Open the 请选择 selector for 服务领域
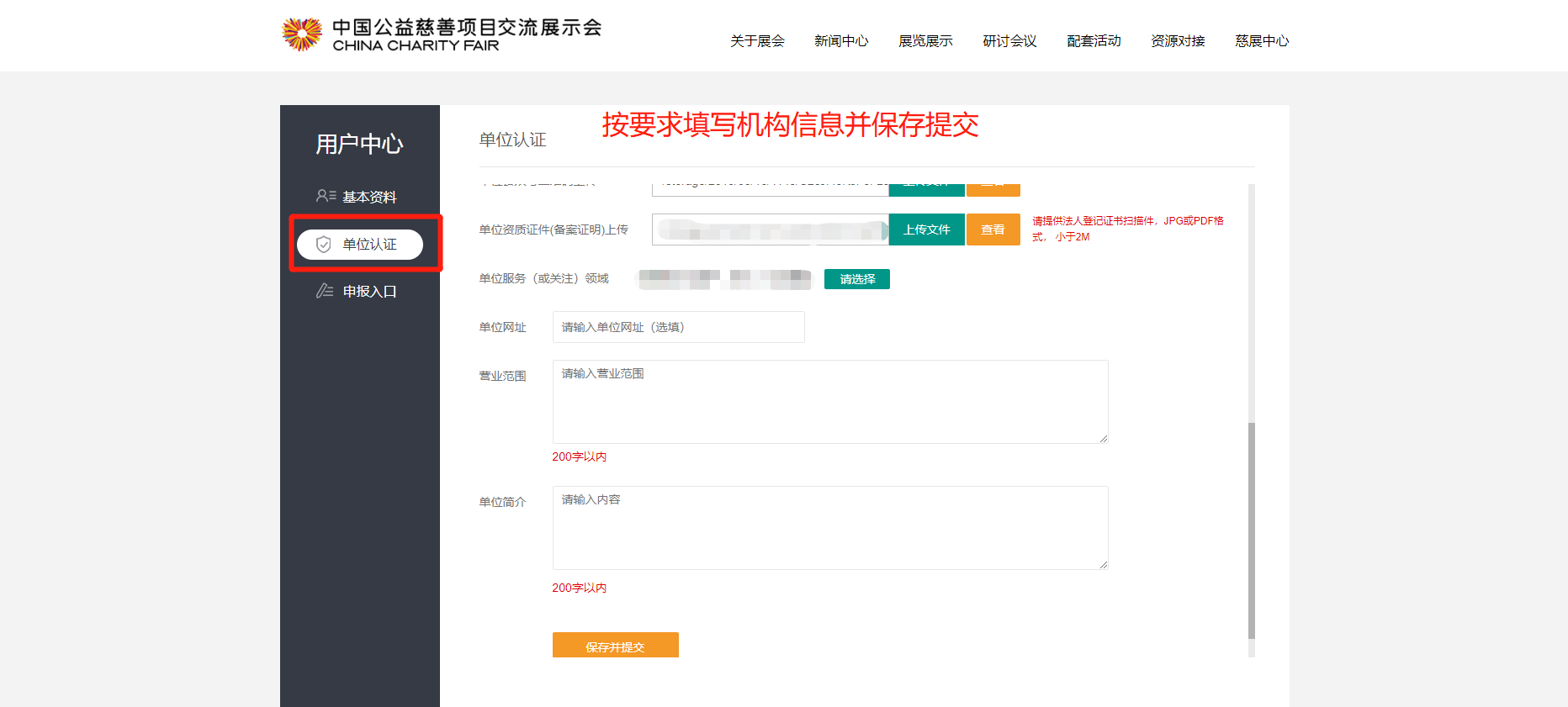1568x707 pixels. (856, 279)
